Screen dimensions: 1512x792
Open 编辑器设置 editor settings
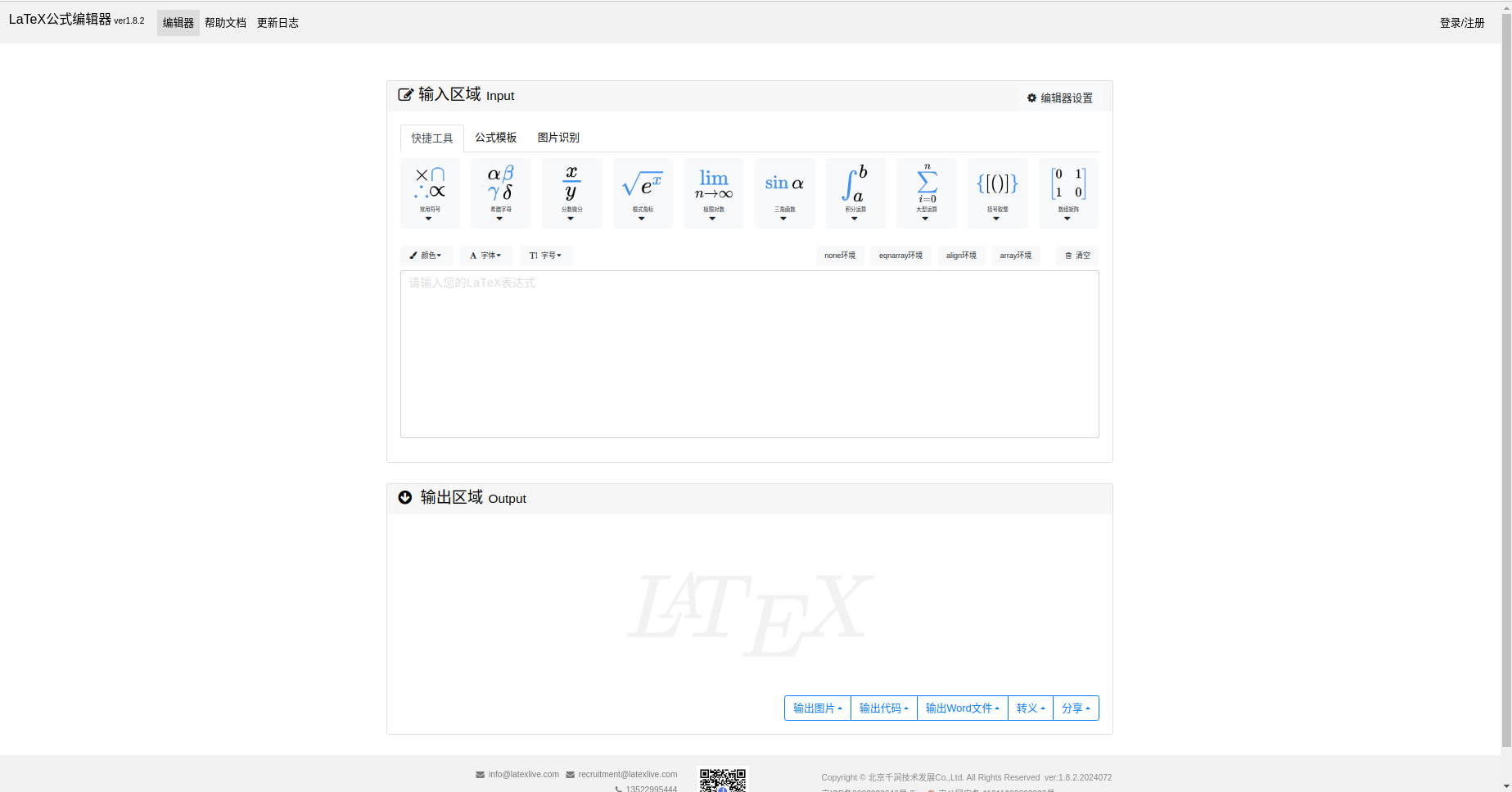1060,98
